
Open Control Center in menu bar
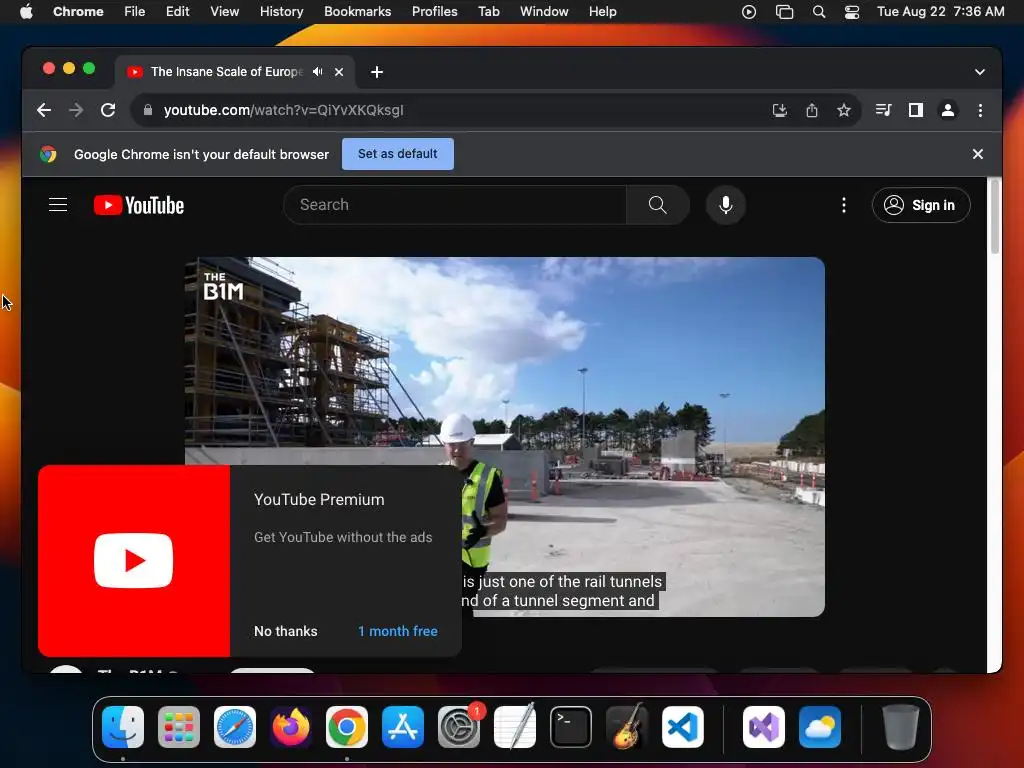(x=852, y=12)
